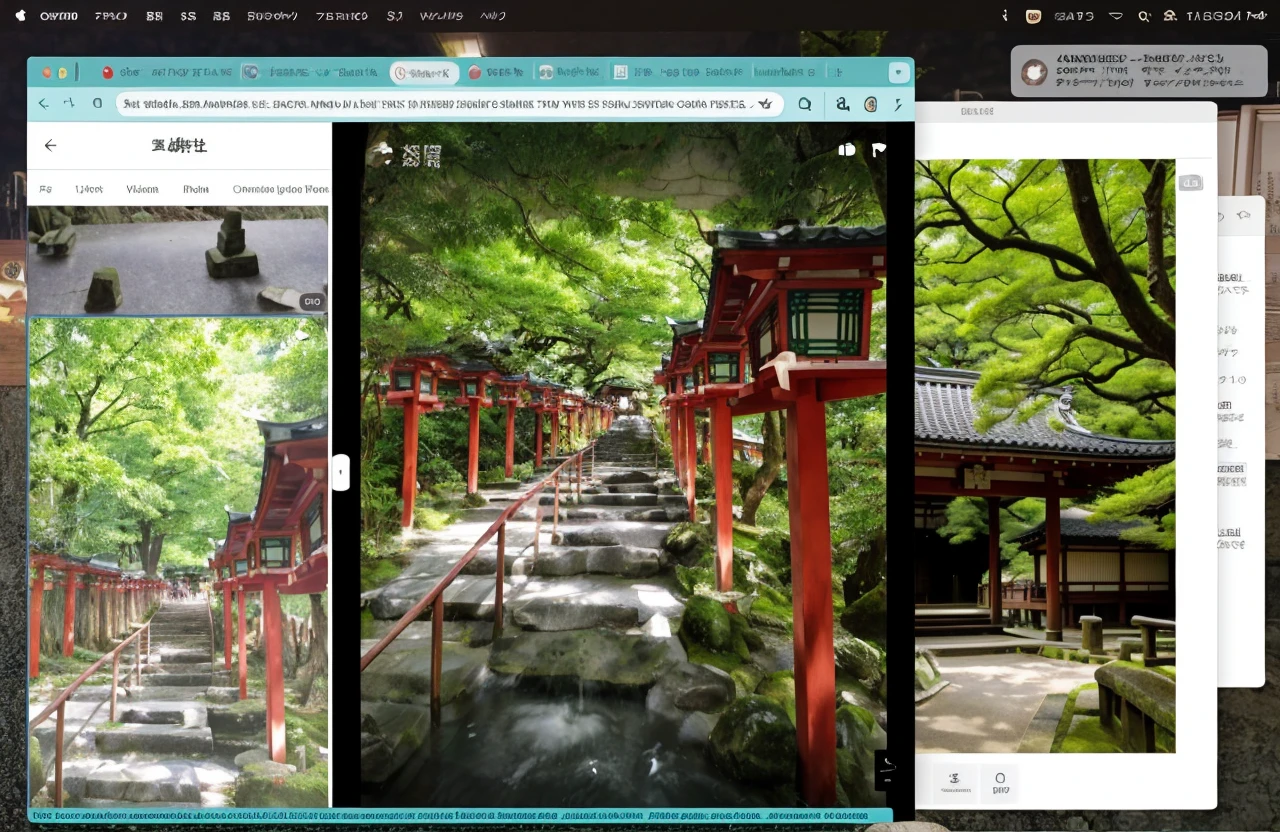1280x832 pixels.
Task: Click the browser back navigation arrow
Action: pos(43,104)
